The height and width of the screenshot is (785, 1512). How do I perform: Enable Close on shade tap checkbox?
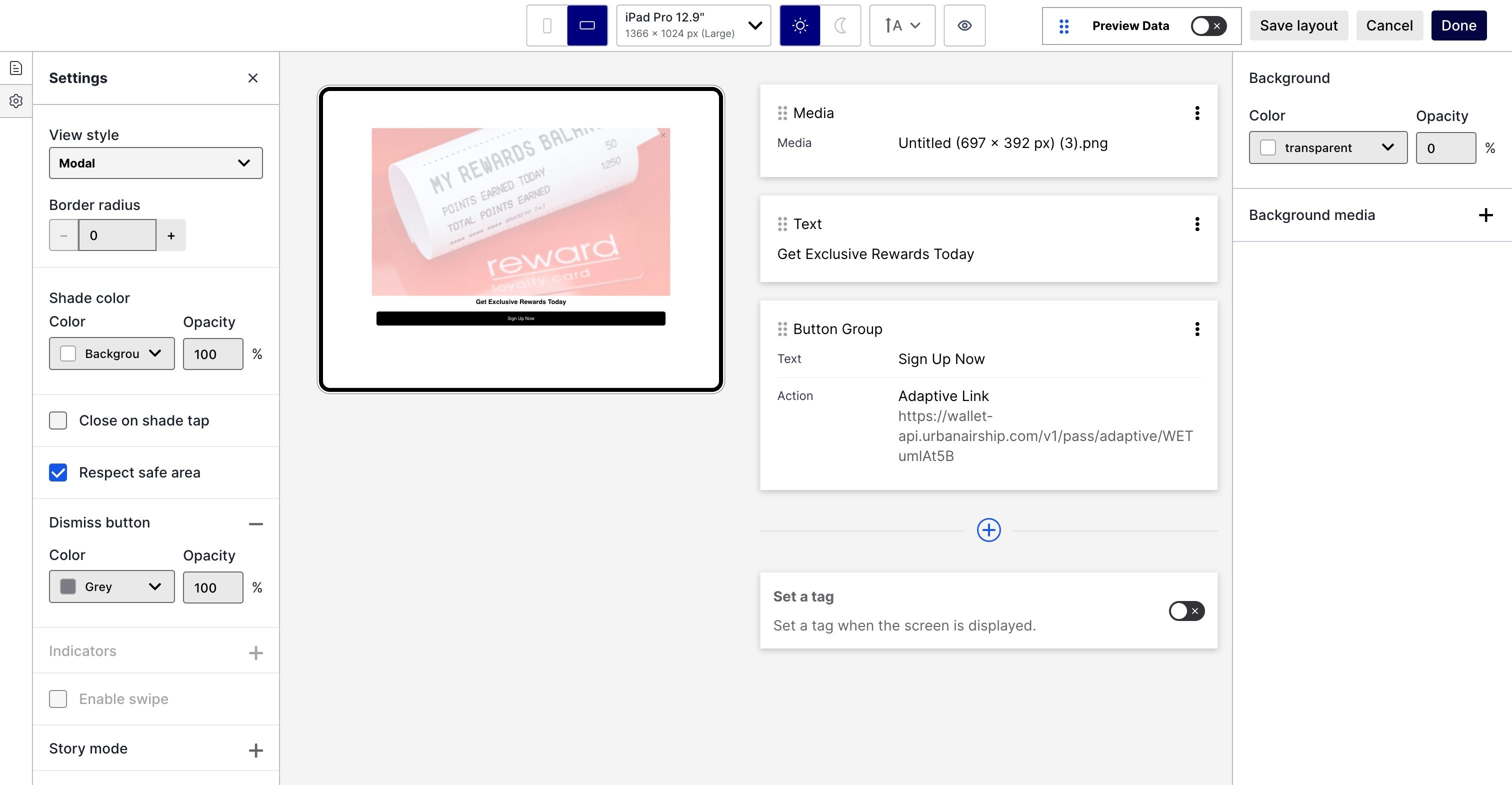(x=58, y=420)
